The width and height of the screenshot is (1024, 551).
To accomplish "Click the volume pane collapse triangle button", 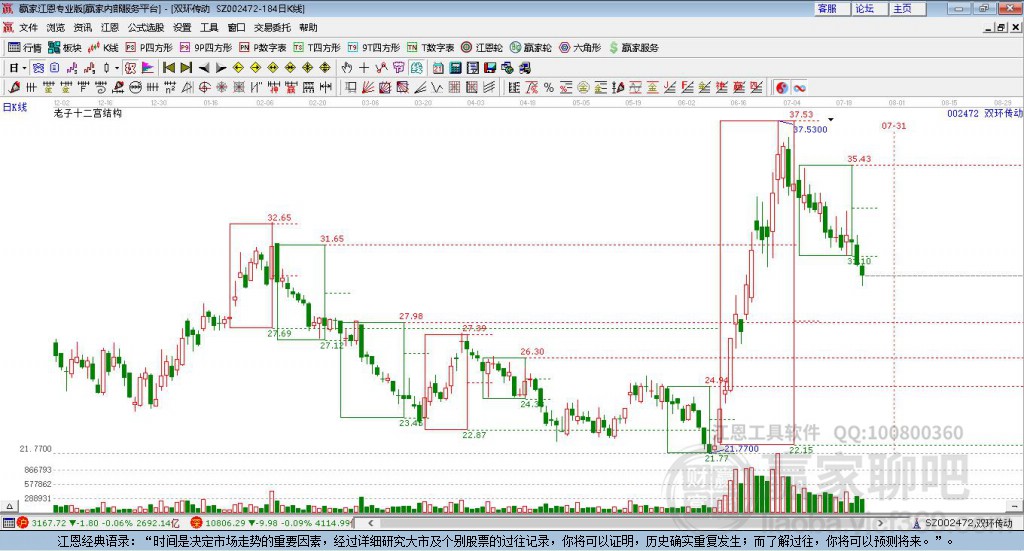I will [9, 506].
